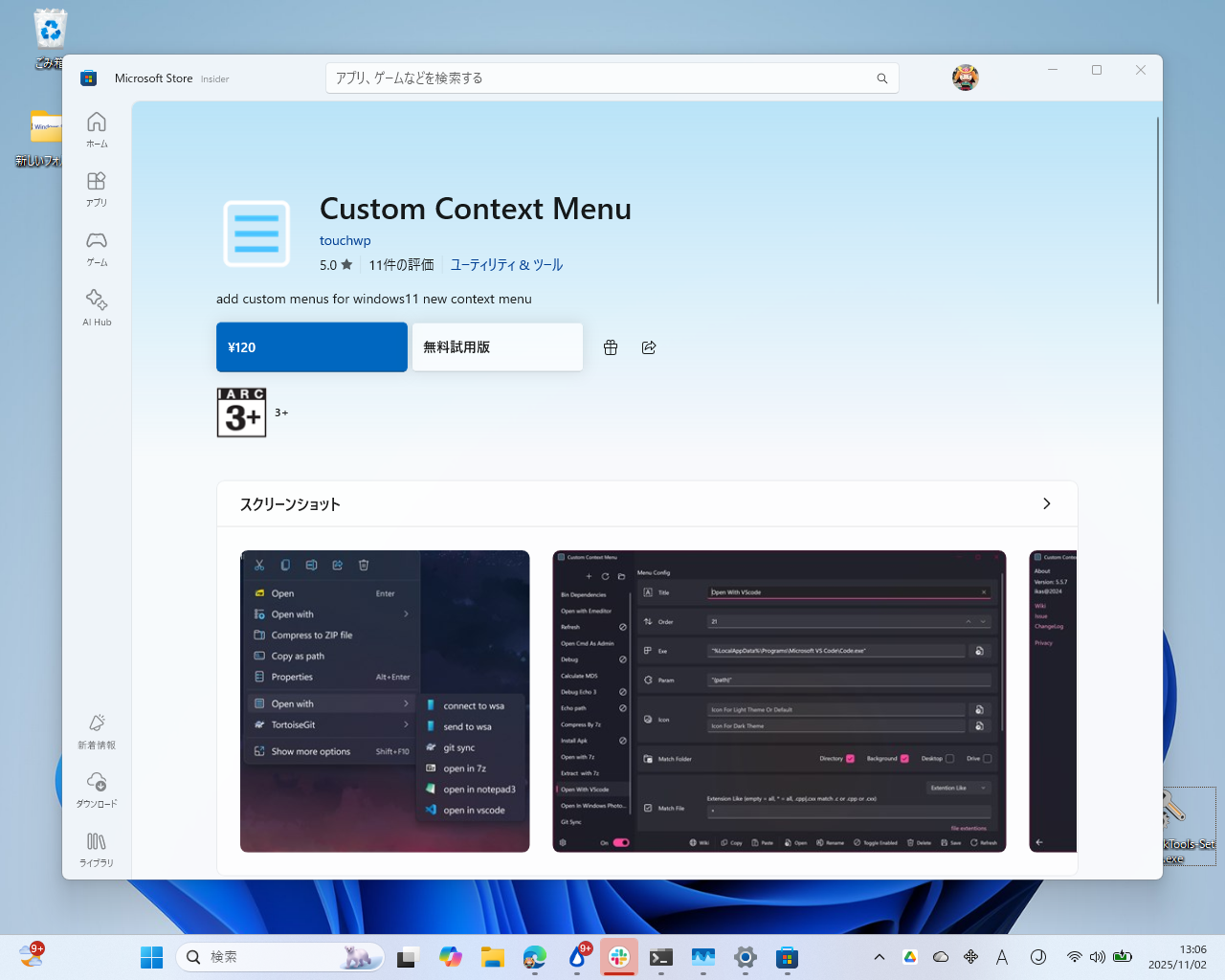Open the context menu screenshot thumbnail

point(385,702)
